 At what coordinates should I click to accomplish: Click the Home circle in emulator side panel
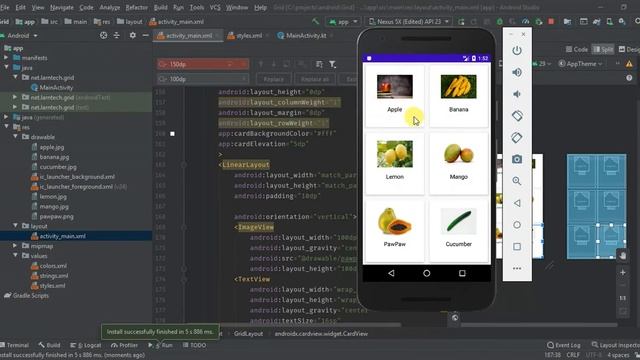517,225
